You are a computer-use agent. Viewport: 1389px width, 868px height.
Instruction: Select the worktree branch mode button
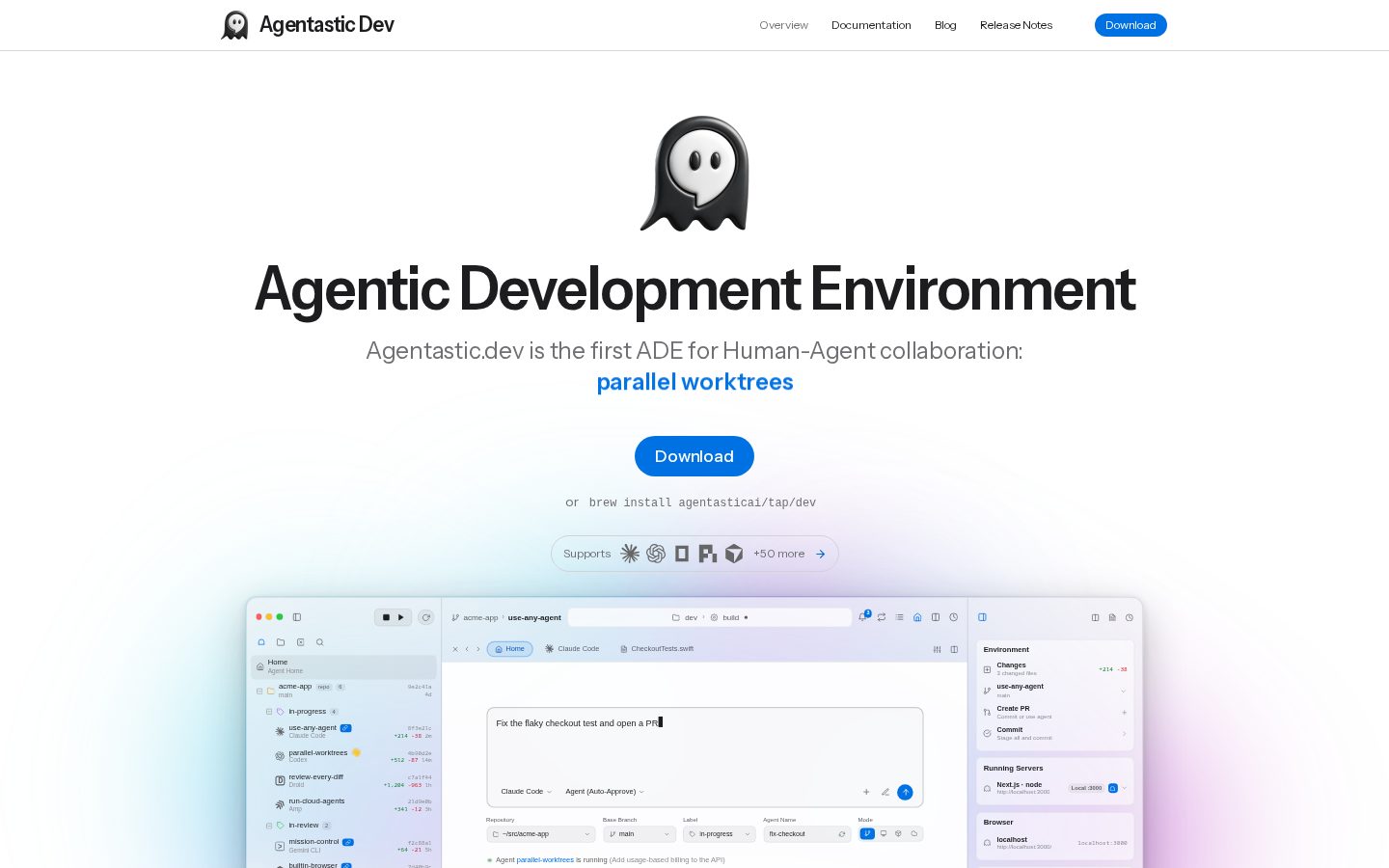click(x=867, y=833)
